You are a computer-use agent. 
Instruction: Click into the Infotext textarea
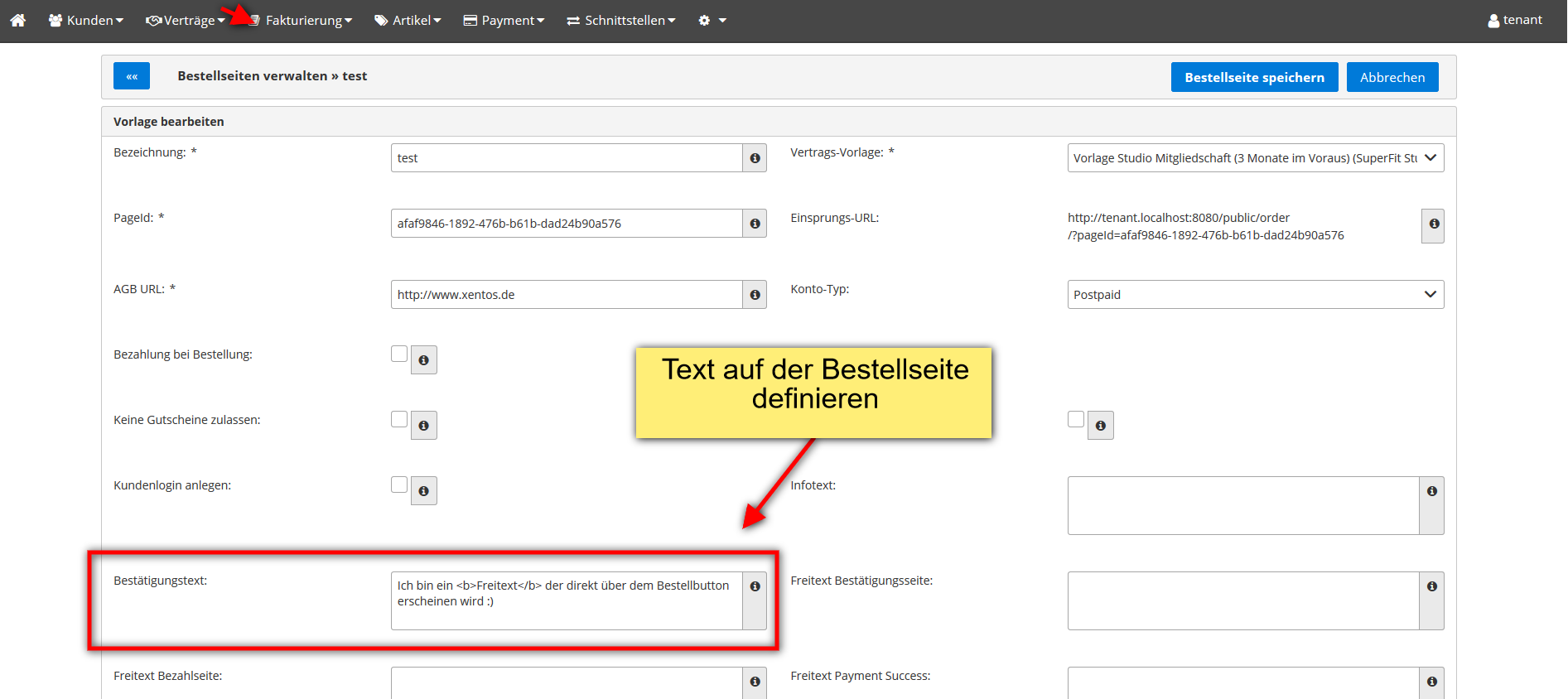pos(1243,505)
